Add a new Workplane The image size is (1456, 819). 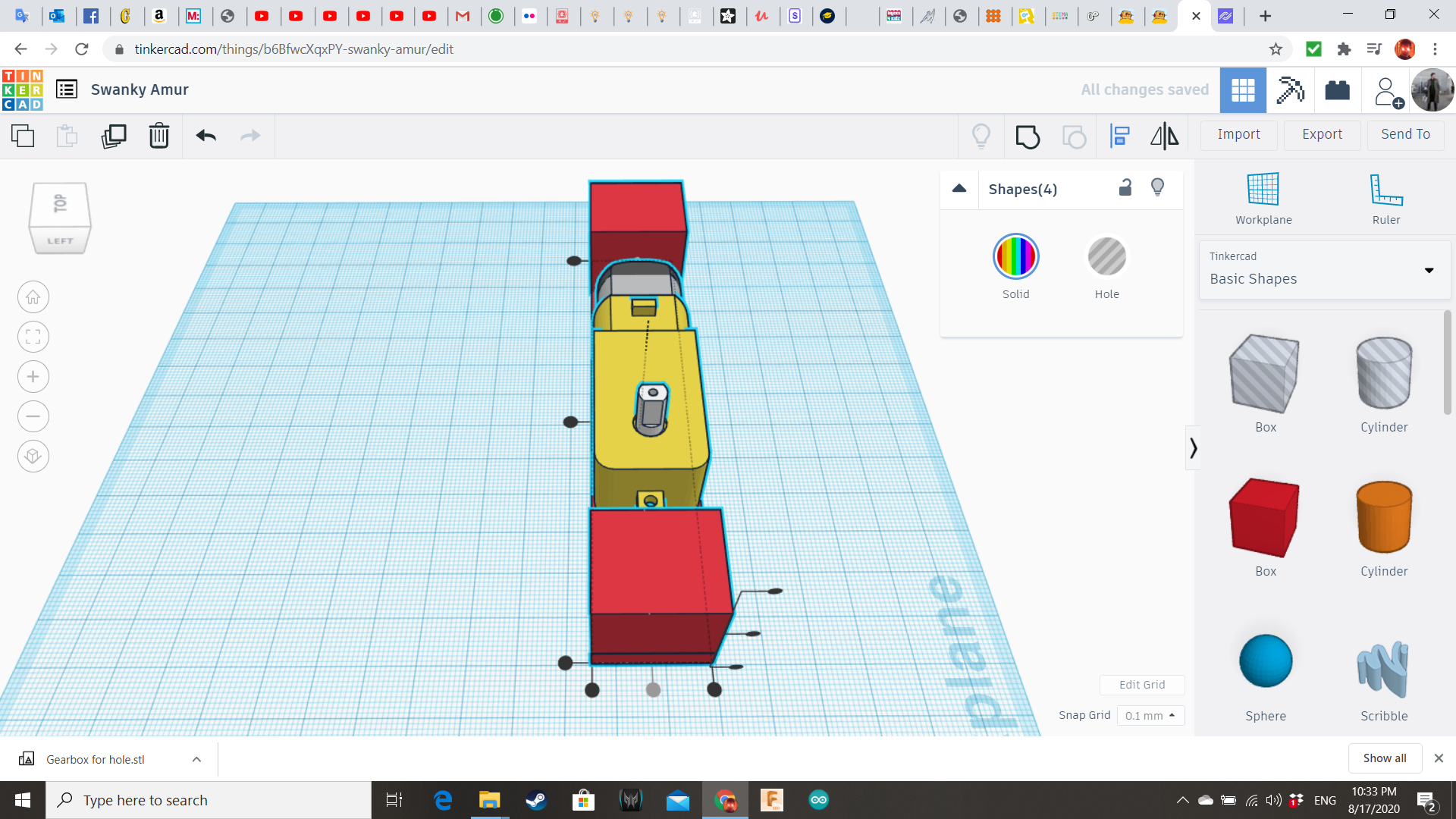[1262, 197]
